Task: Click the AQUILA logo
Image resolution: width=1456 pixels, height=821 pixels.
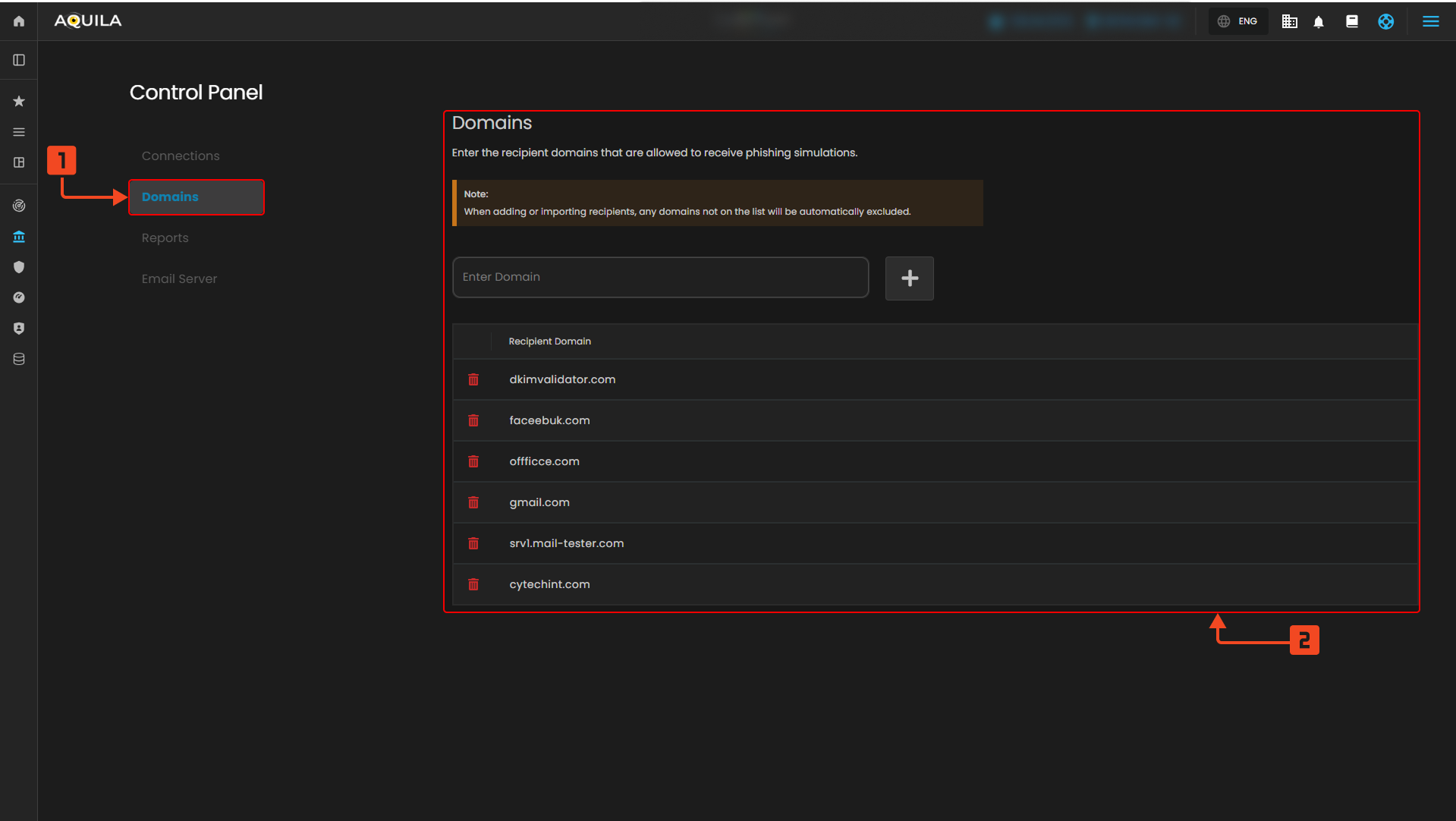Action: pyautogui.click(x=88, y=21)
